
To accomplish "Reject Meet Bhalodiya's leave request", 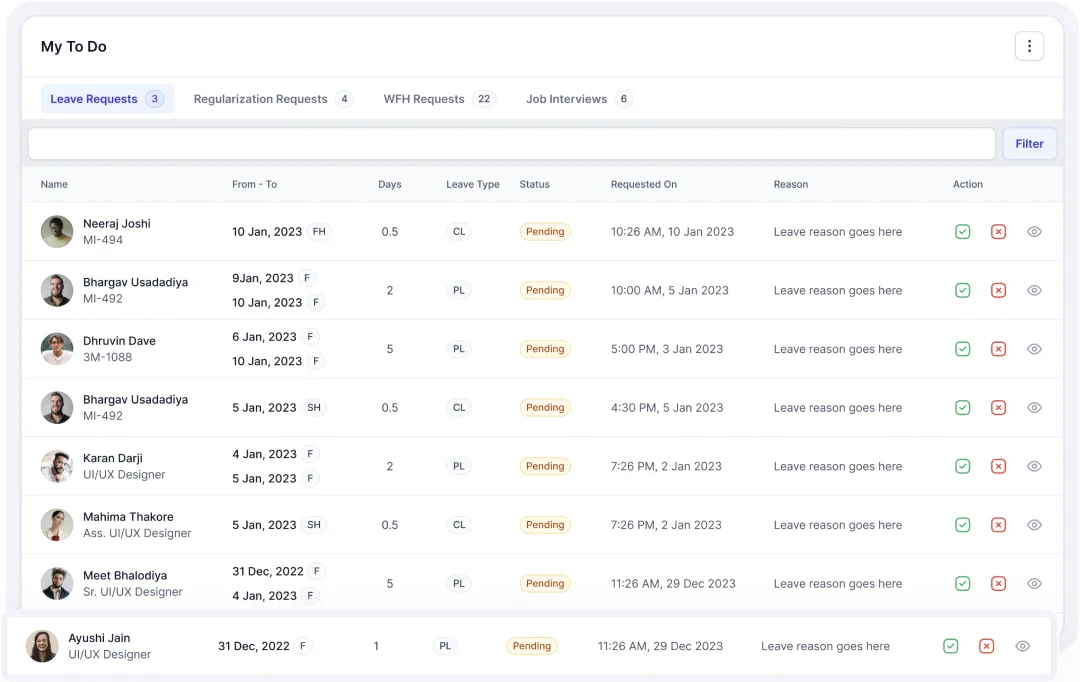I will click(x=998, y=584).
